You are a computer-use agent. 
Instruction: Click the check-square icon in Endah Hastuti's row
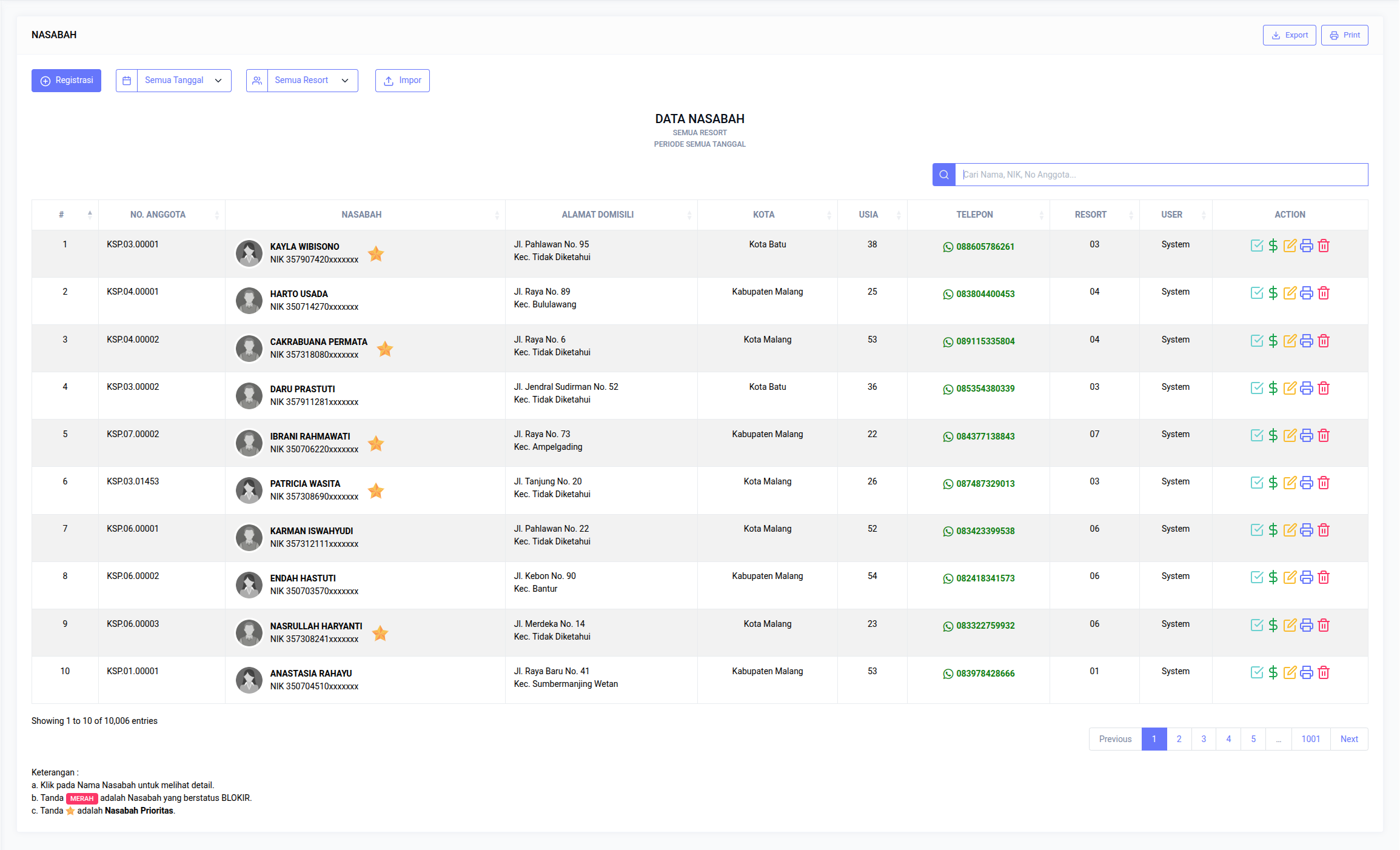[x=1256, y=577]
